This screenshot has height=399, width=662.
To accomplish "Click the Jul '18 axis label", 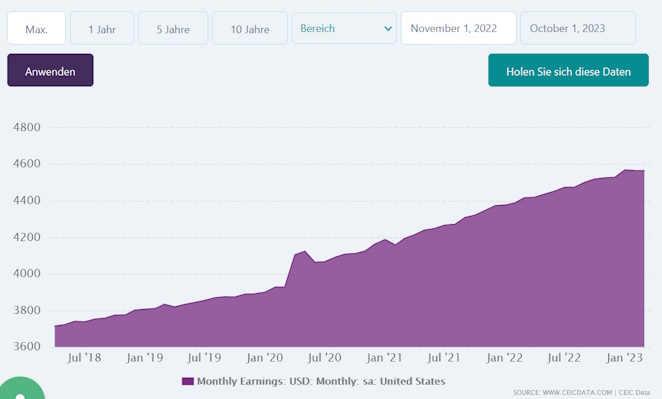I will (x=84, y=358).
